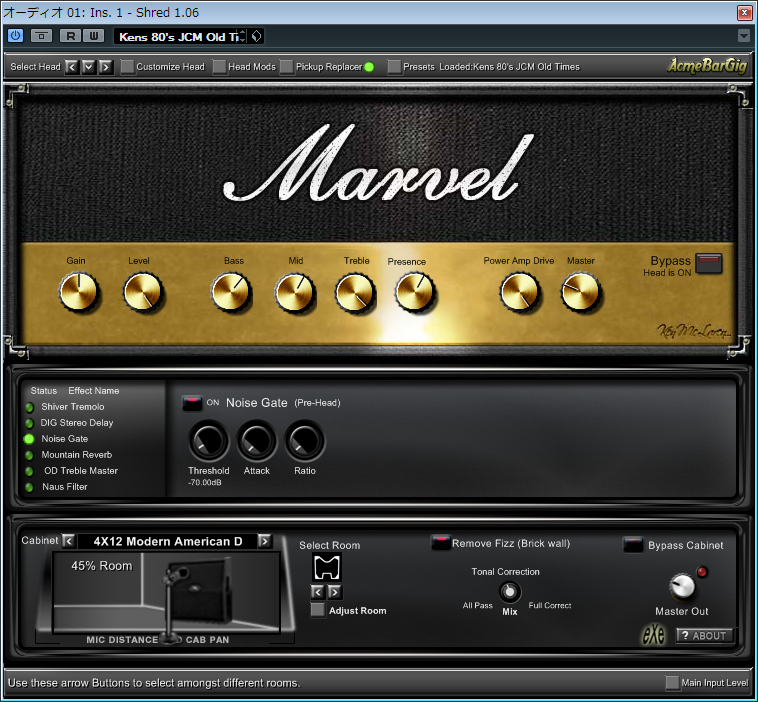Viewport: 758px width, 702px height.
Task: Click the red clip LED near Master Out
Action: pos(702,572)
